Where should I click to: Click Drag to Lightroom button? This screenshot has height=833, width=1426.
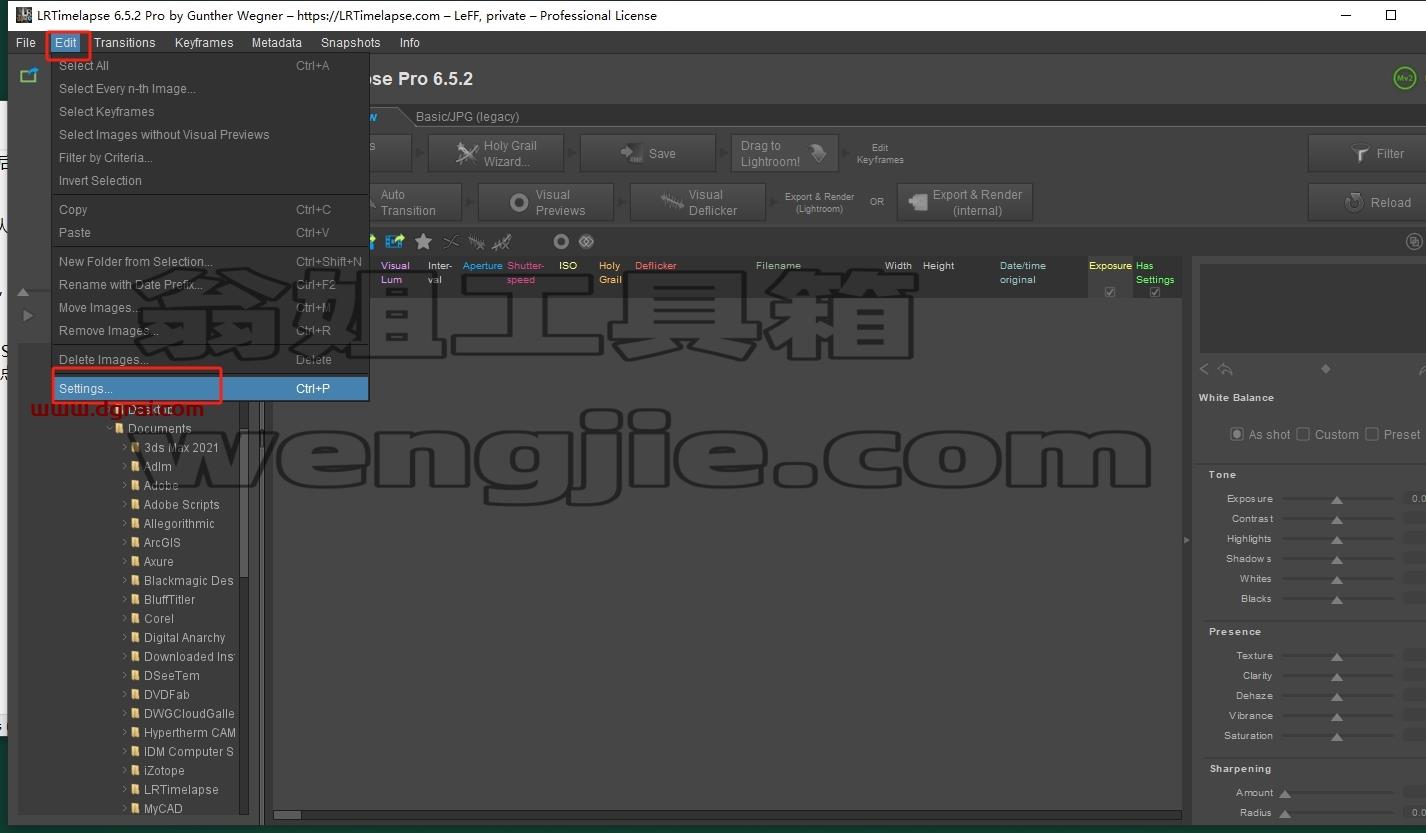(x=784, y=153)
